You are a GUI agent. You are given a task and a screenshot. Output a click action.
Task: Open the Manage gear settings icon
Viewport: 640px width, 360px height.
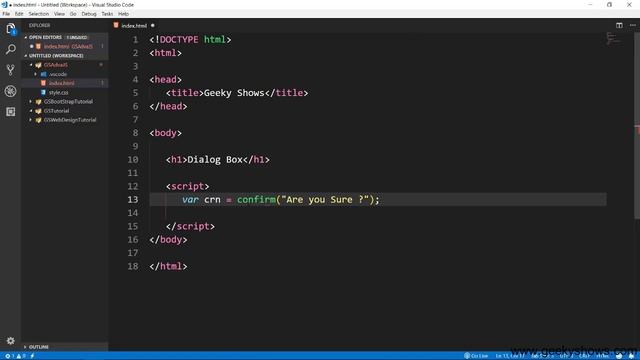pyautogui.click(x=11, y=340)
